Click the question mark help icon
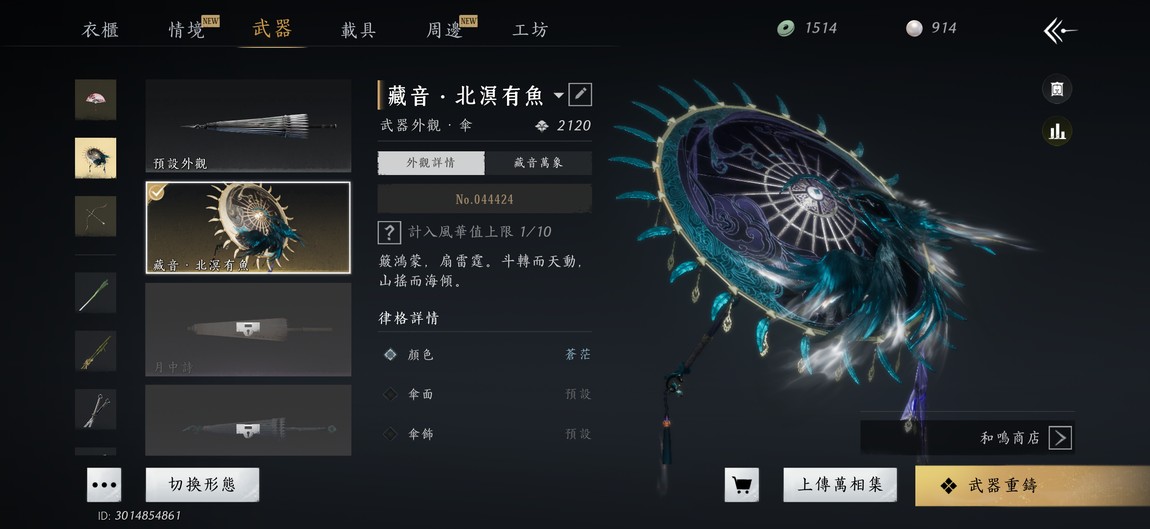This screenshot has width=1150, height=529. click(x=389, y=232)
